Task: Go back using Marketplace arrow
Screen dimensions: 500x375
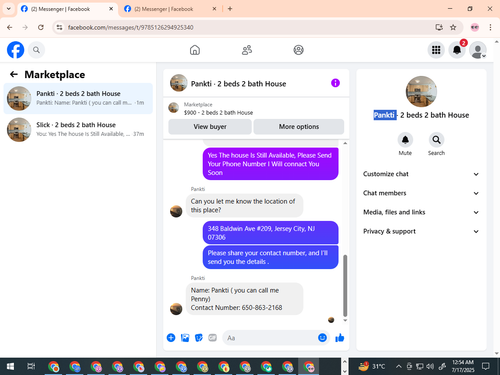Action: (x=14, y=74)
